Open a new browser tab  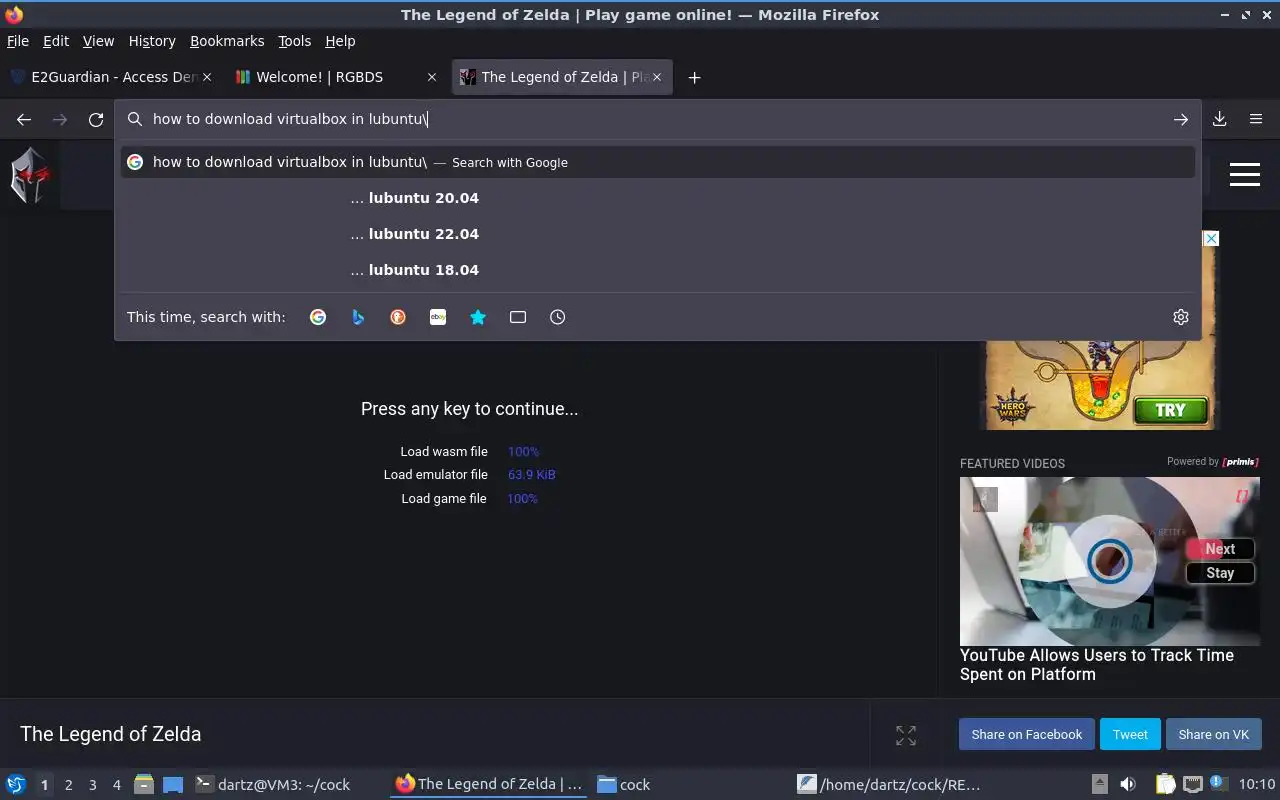(x=694, y=77)
